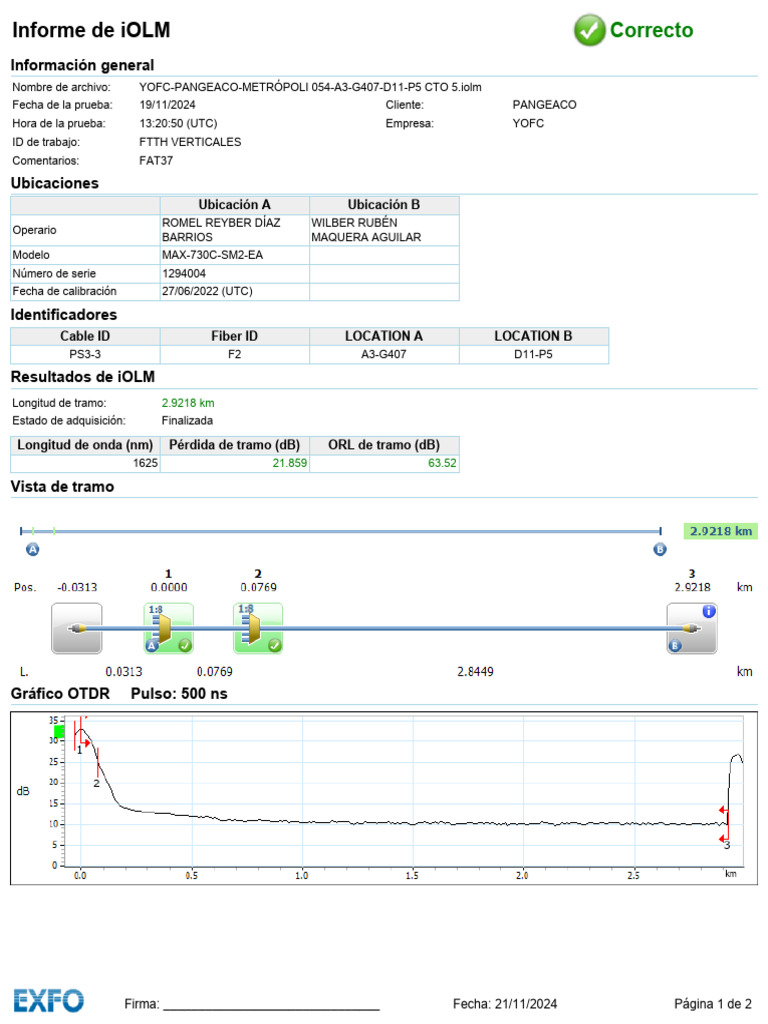
Task: Click the serial number 1294004 cell
Action: pos(234,273)
